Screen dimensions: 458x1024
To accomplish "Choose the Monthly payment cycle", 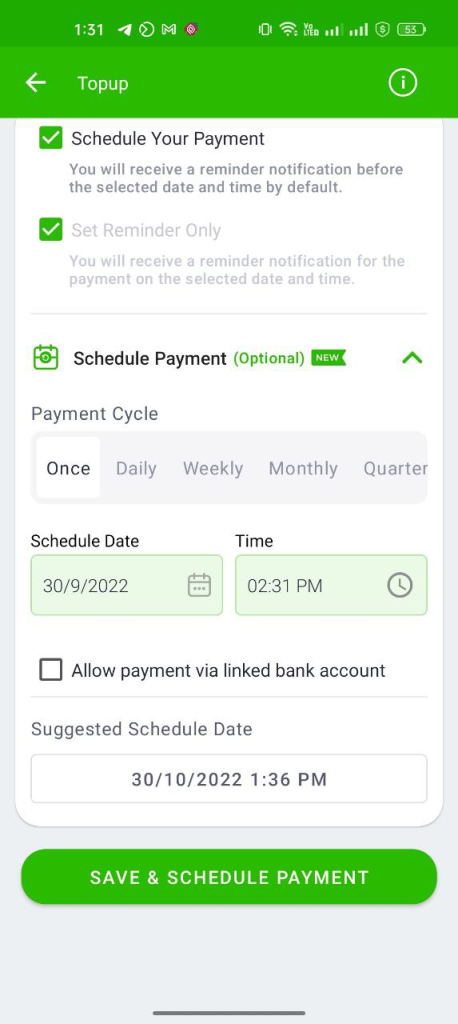I will [x=303, y=468].
